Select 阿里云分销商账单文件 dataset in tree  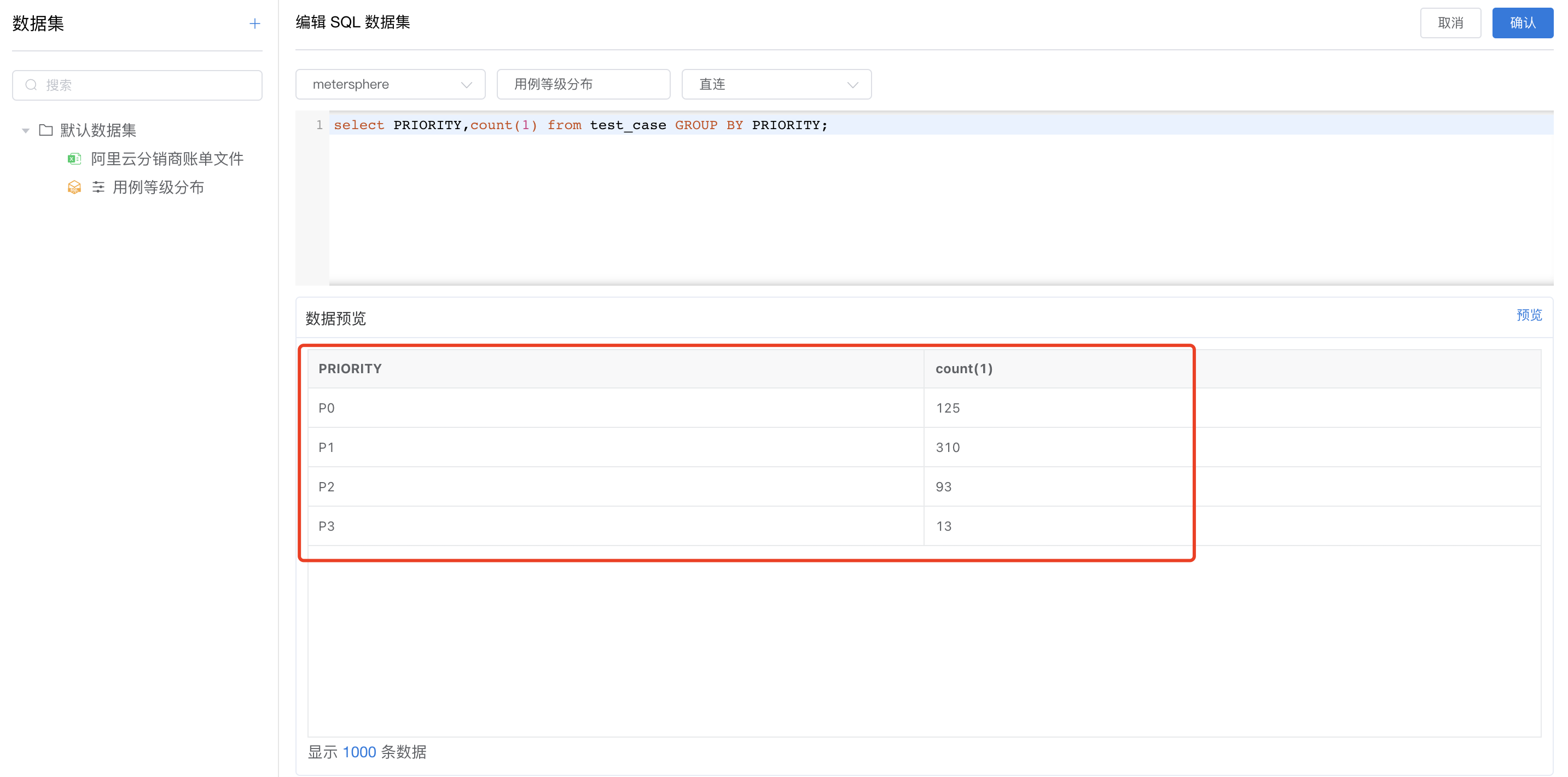pyautogui.click(x=167, y=159)
